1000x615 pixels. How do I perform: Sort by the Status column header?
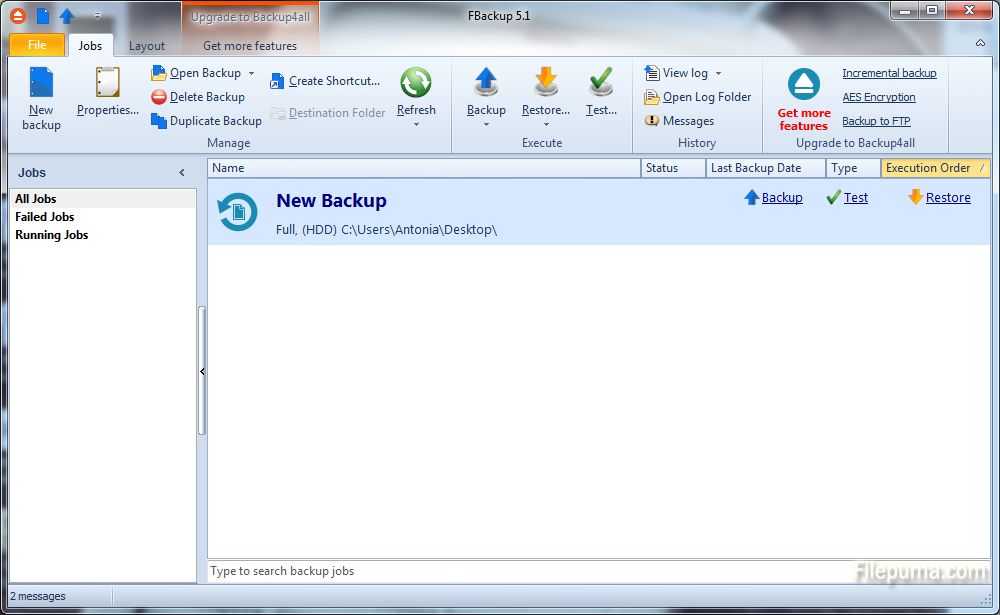pyautogui.click(x=673, y=168)
